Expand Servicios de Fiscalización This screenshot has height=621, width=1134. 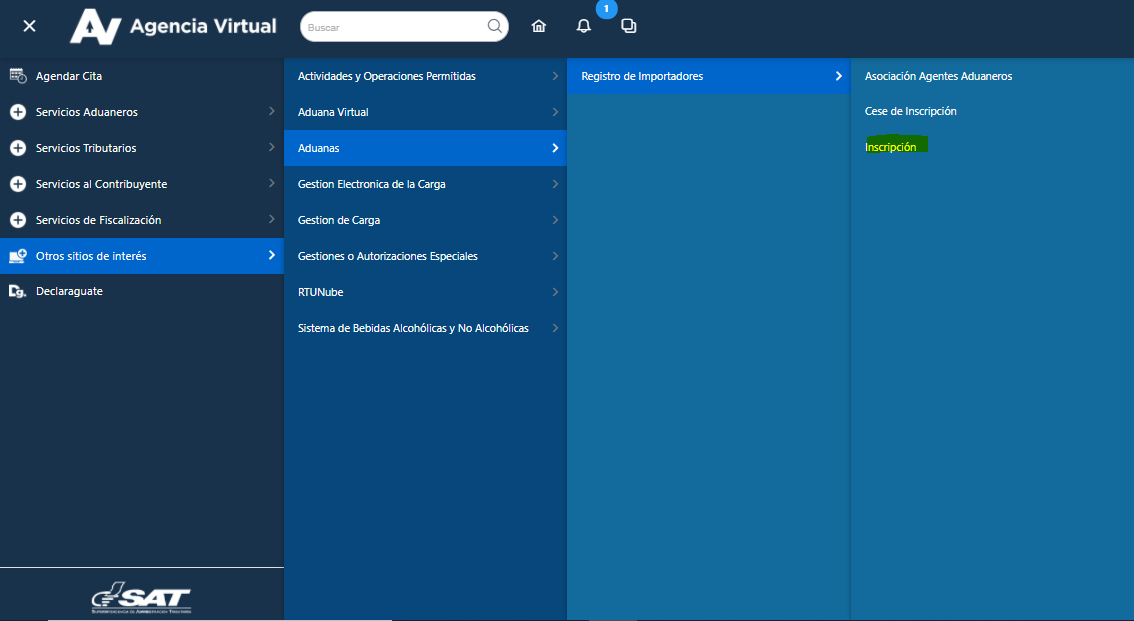[x=98, y=220]
